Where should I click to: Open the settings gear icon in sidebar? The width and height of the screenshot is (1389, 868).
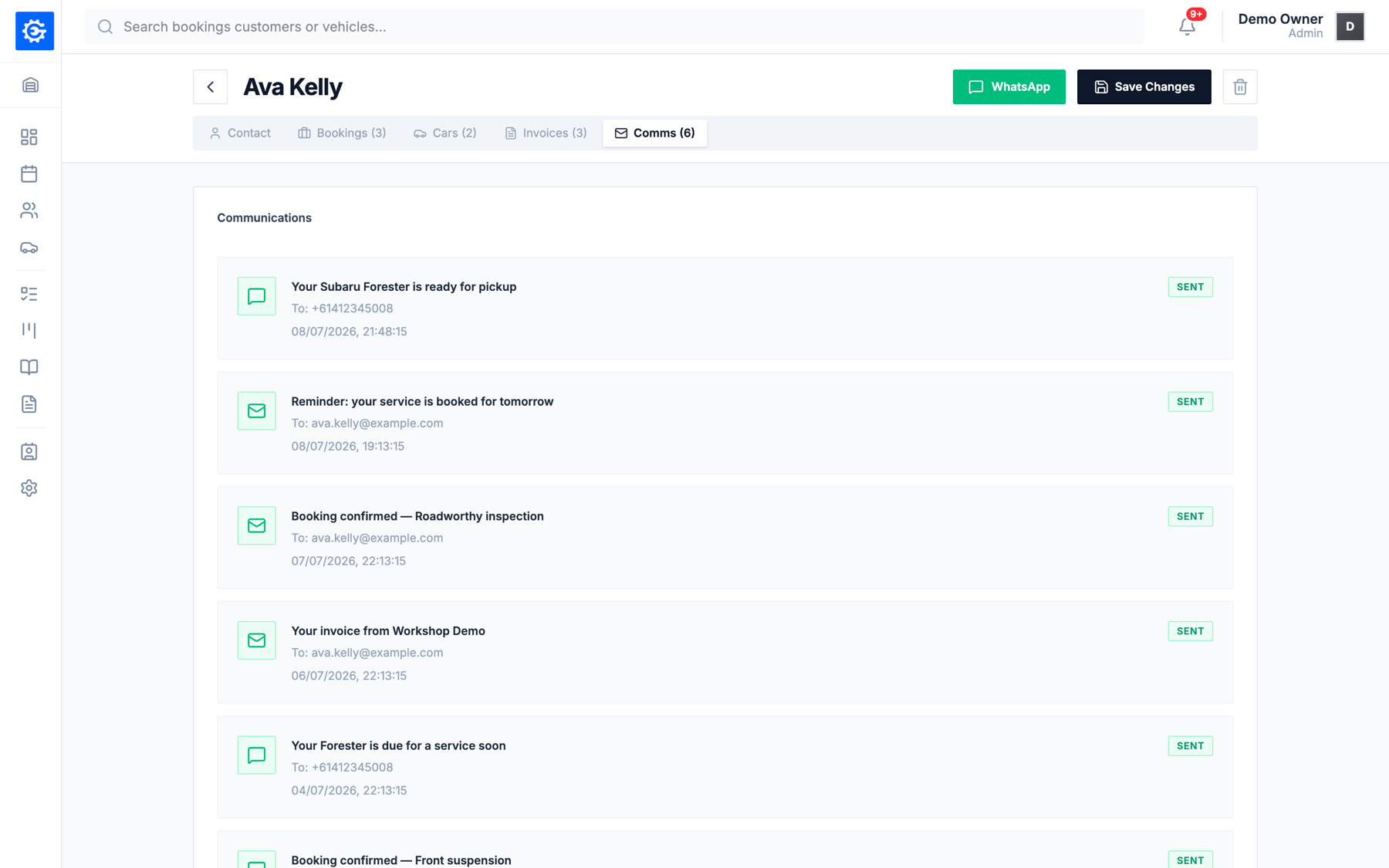point(29,488)
